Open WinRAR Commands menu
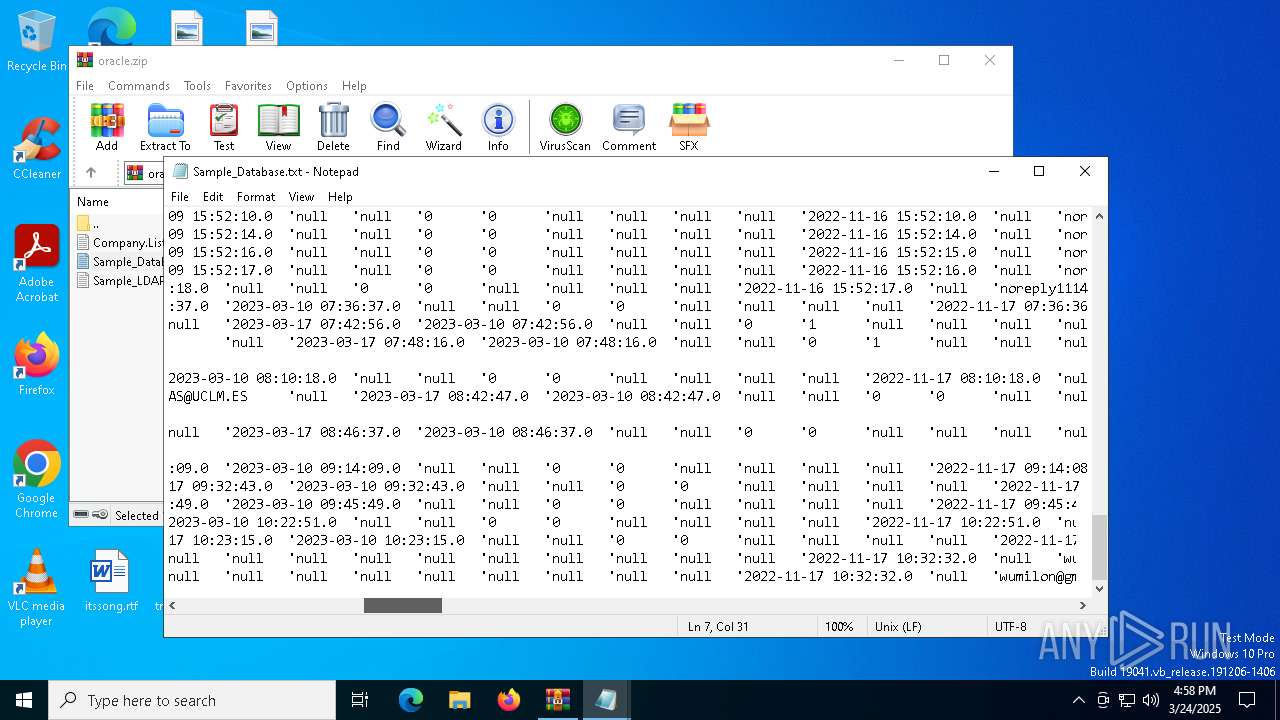 point(139,86)
